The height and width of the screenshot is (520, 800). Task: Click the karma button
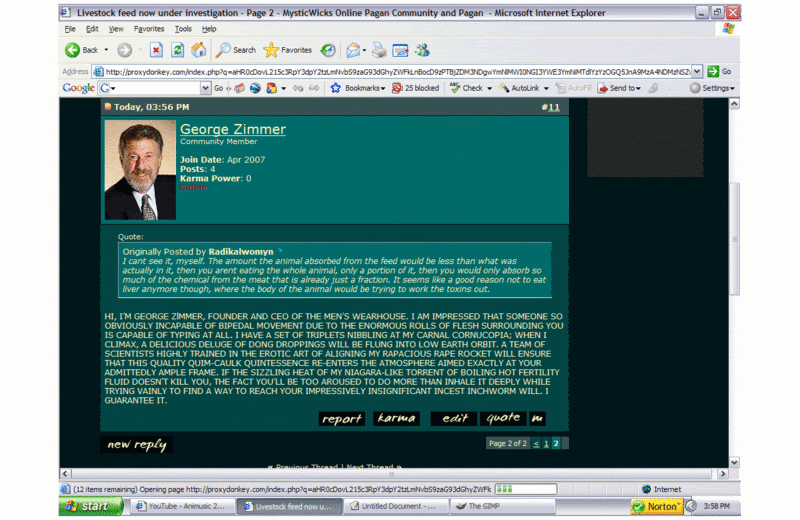click(396, 418)
